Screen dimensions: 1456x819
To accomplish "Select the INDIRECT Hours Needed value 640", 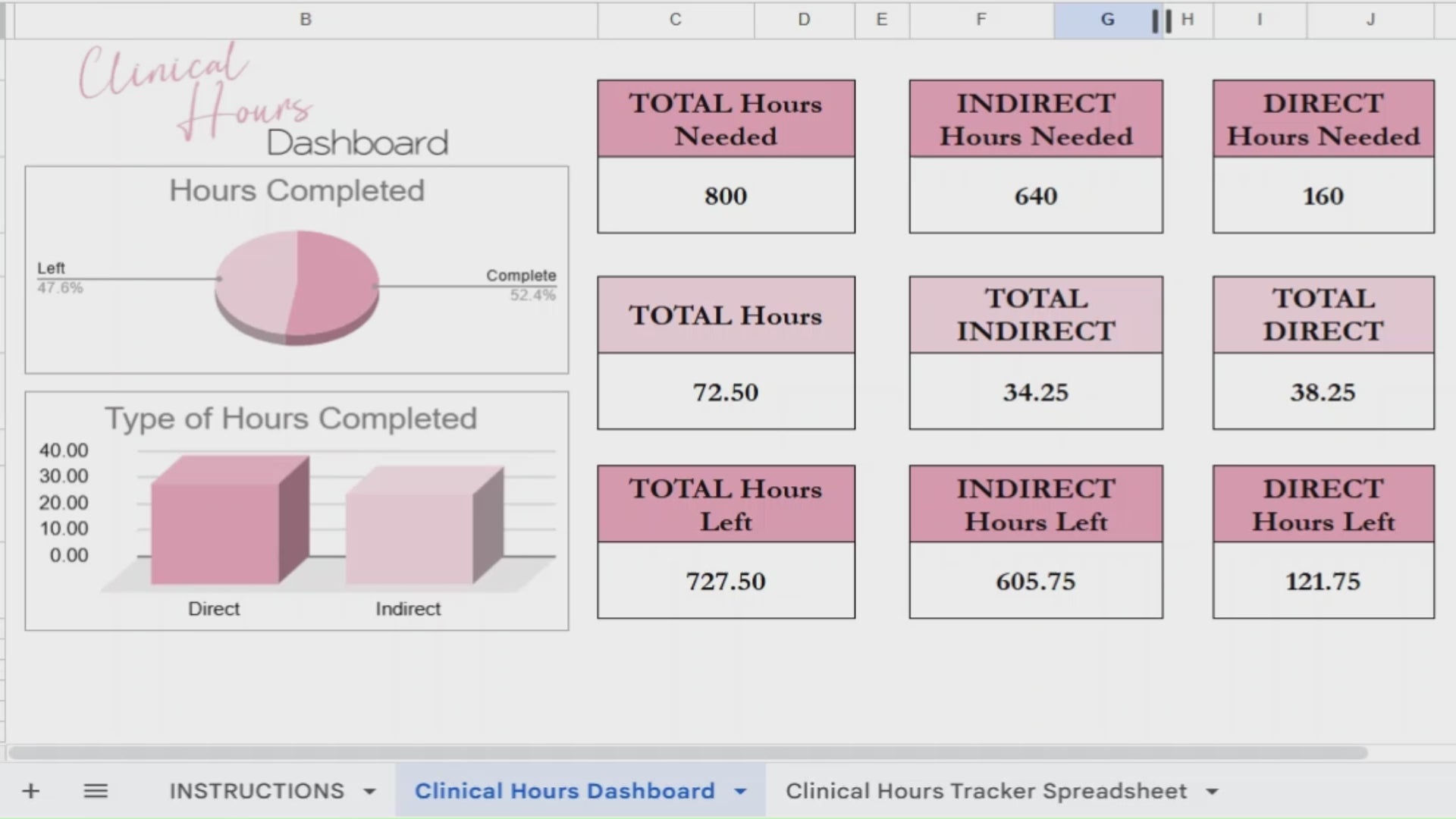I will point(1035,196).
